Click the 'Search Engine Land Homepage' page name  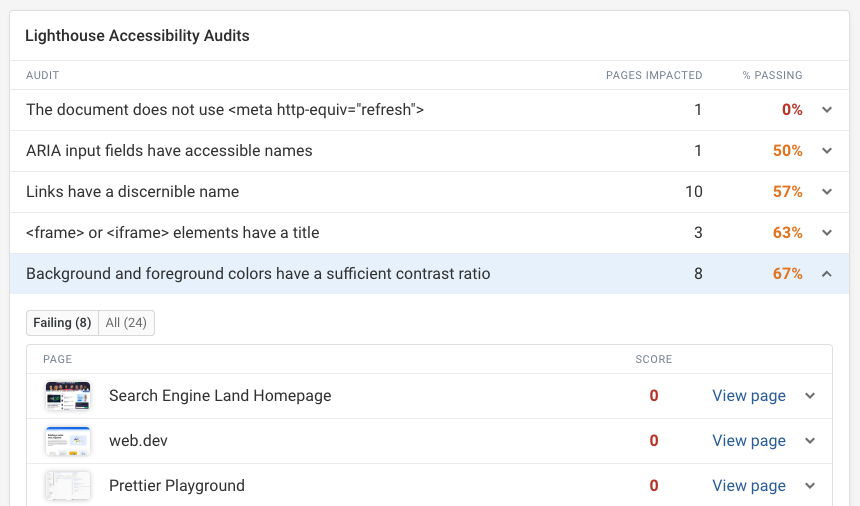220,396
